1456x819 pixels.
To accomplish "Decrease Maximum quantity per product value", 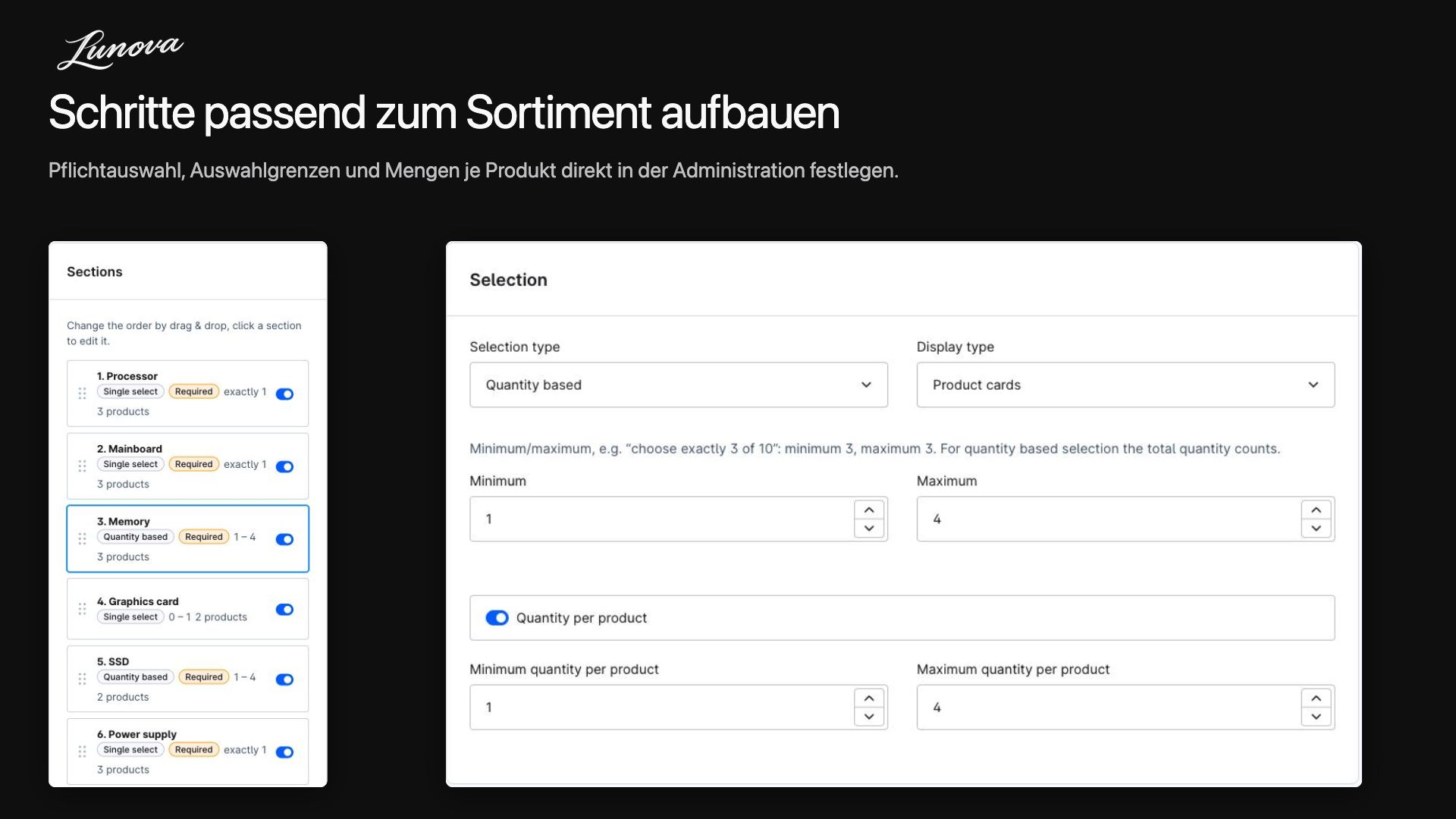I will tap(1316, 717).
